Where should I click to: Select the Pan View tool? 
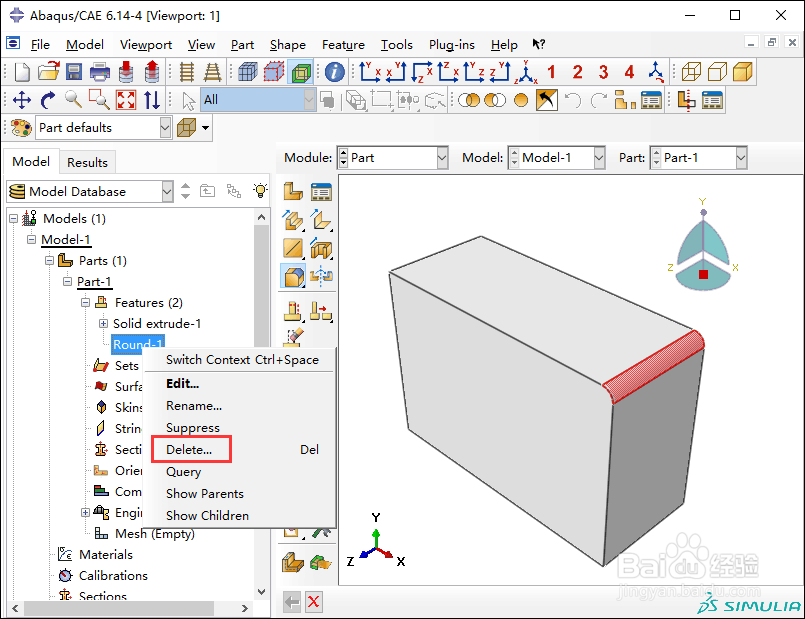22,100
